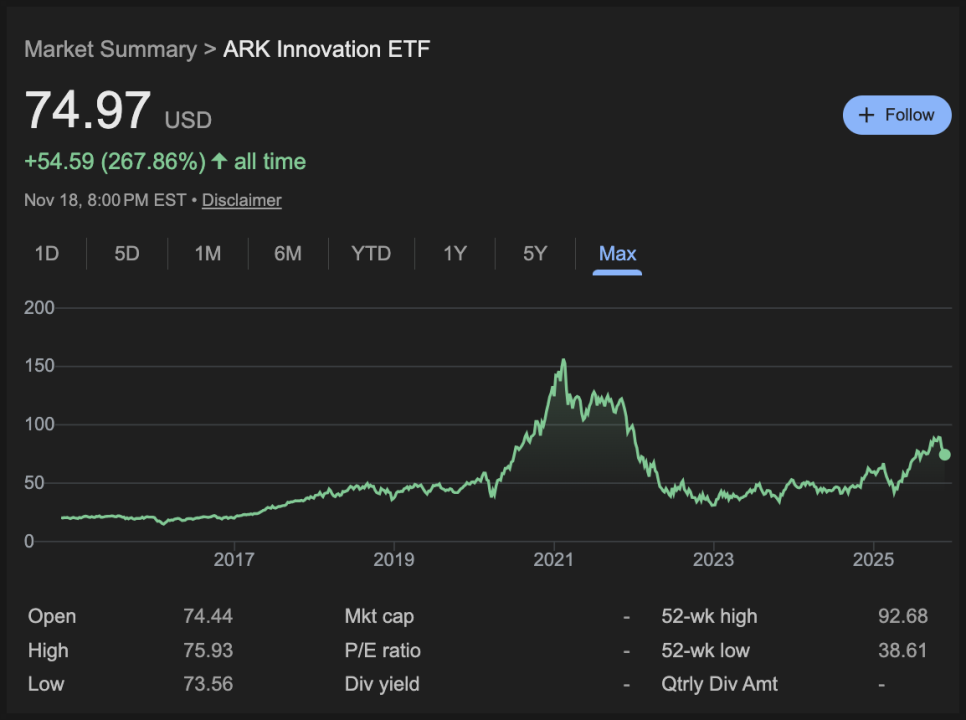Screen dimensions: 966x720
Task: Click the 2017 label on x-axis
Action: (x=234, y=559)
